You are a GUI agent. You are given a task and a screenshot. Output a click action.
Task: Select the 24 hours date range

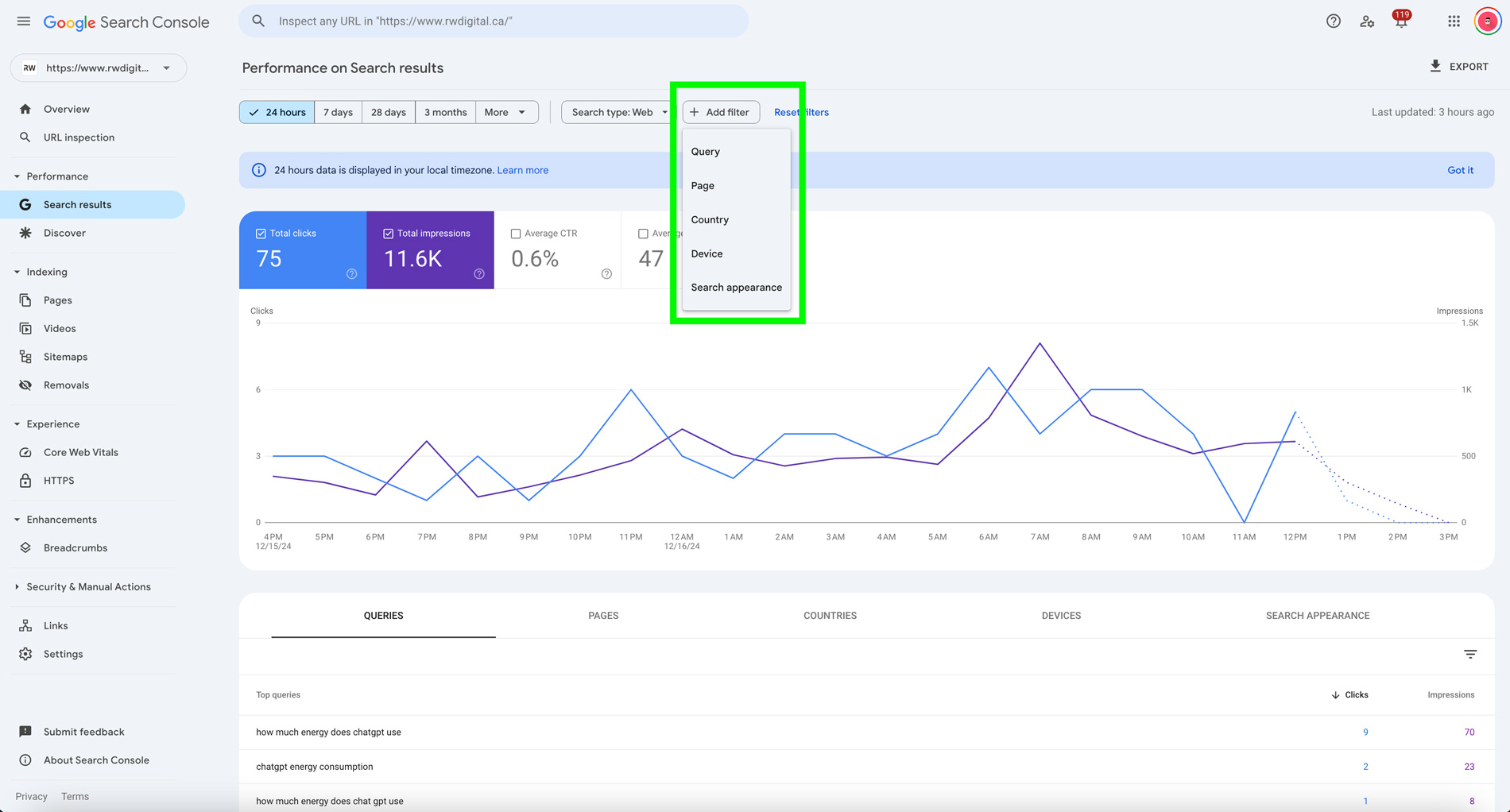tap(277, 112)
